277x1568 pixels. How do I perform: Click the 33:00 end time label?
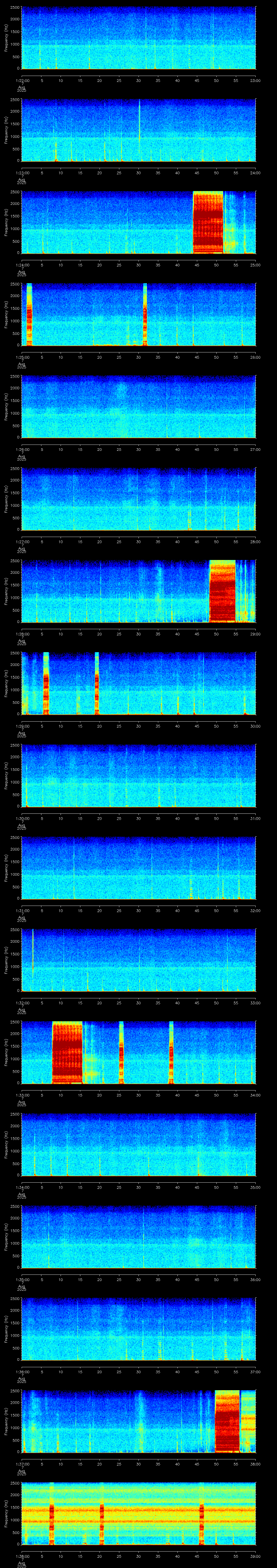(x=255, y=1003)
